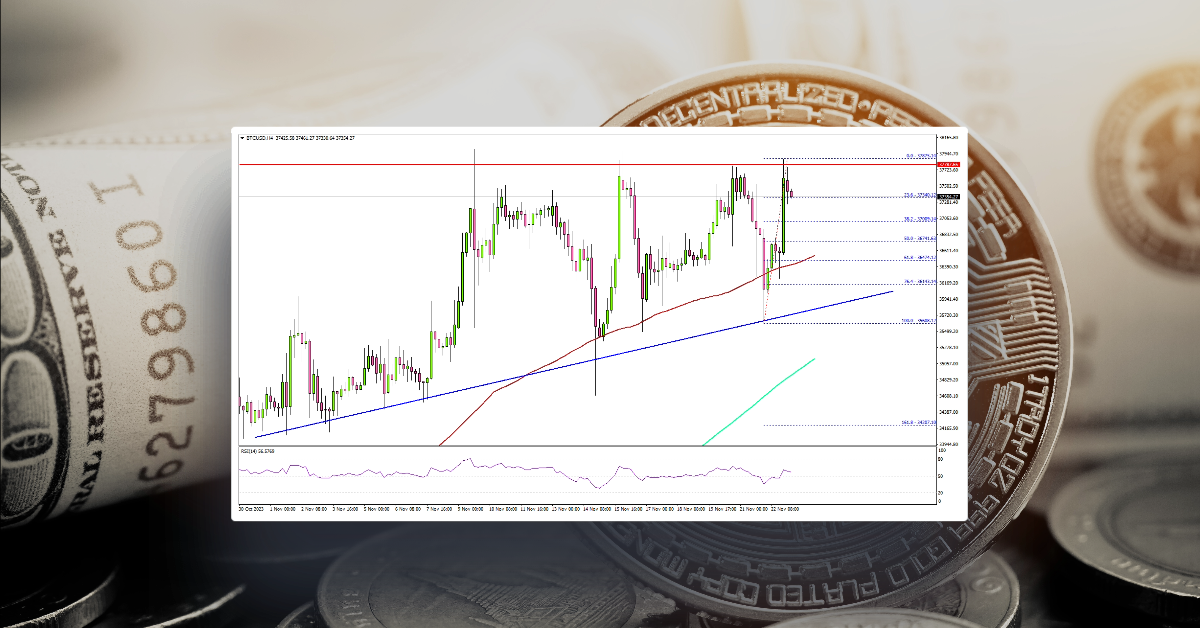The width and height of the screenshot is (1200, 628).
Task: Select the RSI(14) indicator label
Action: [x=252, y=450]
